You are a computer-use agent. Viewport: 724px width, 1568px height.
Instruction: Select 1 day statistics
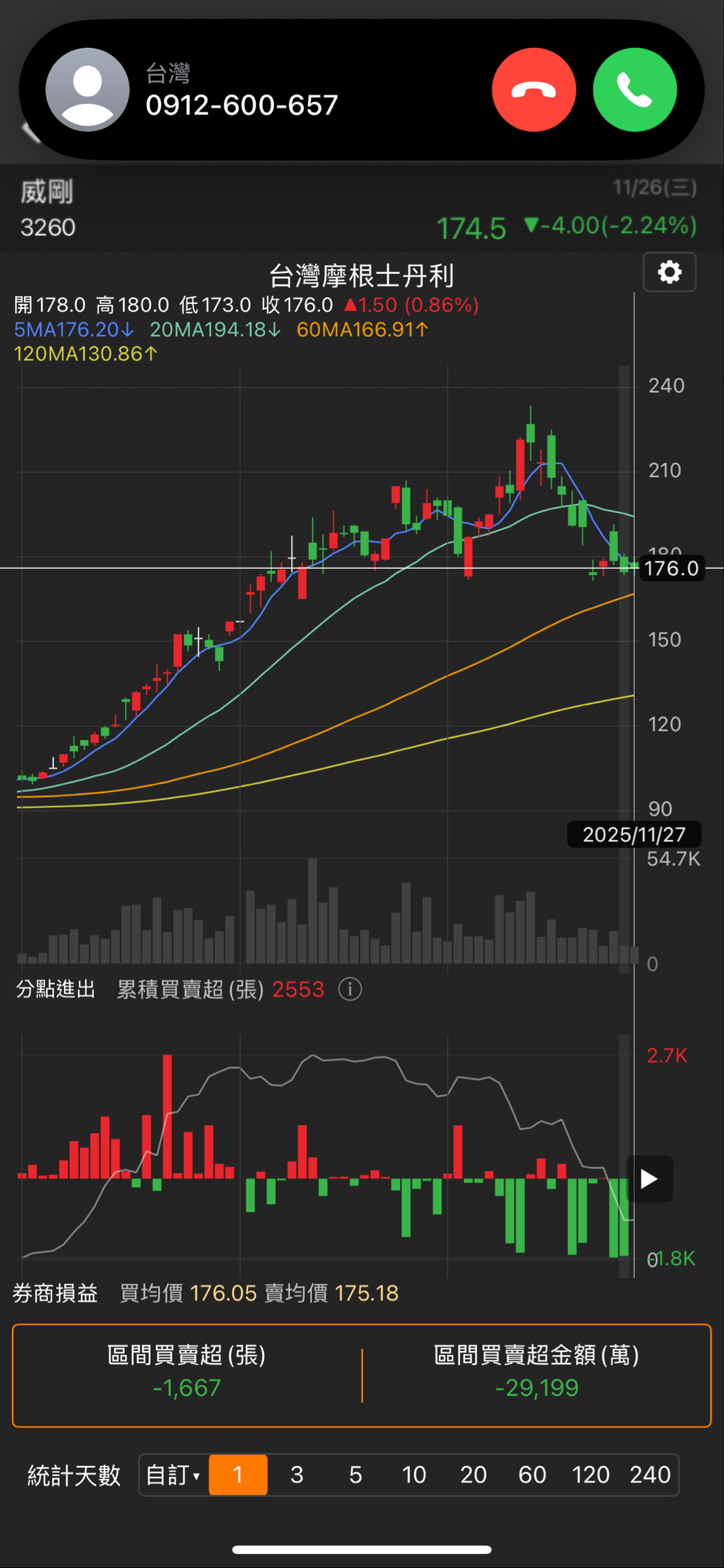[238, 1475]
